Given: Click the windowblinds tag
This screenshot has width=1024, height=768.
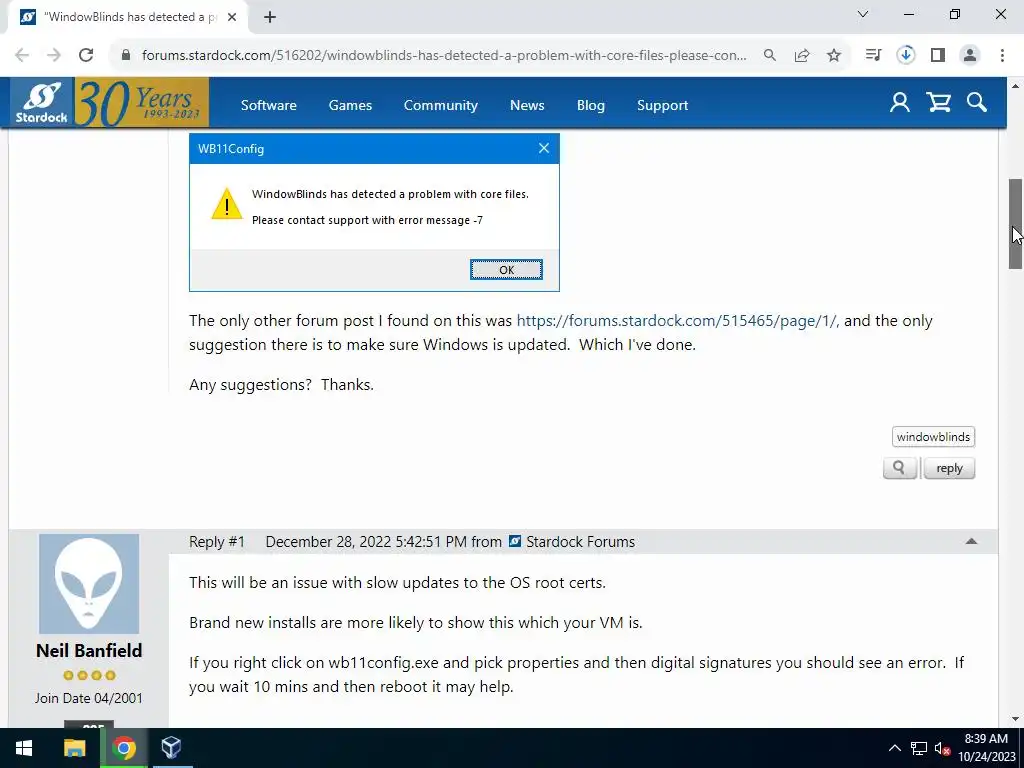Looking at the screenshot, I should 933,437.
